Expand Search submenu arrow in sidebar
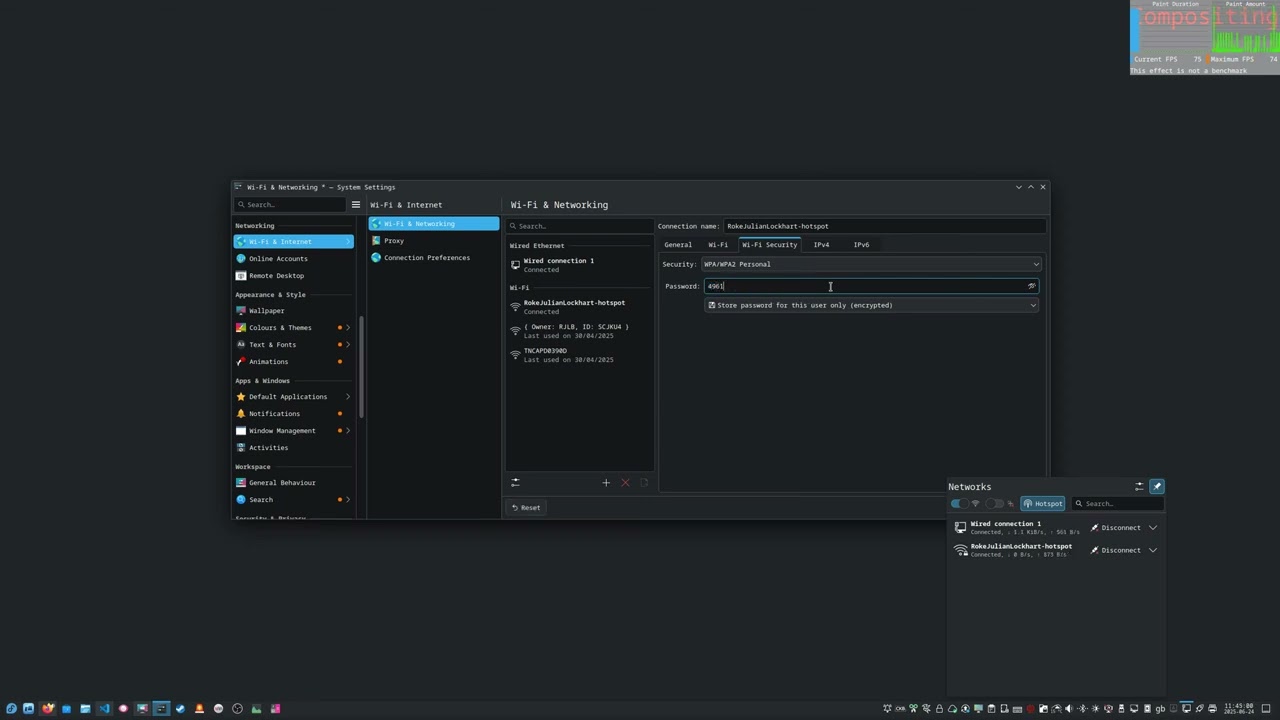Image resolution: width=1280 pixels, height=720 pixels. coord(348,500)
